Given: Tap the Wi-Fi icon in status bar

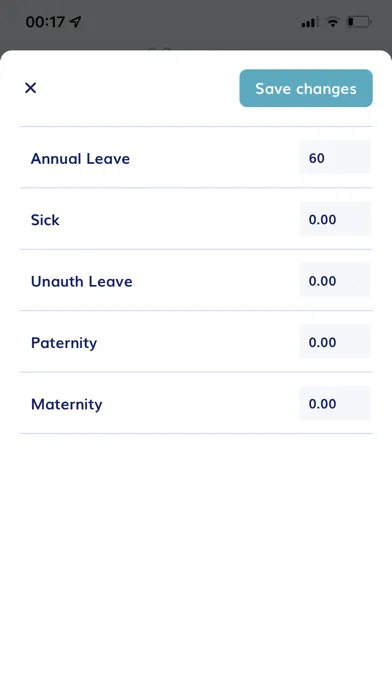Looking at the screenshot, I should point(333,22).
